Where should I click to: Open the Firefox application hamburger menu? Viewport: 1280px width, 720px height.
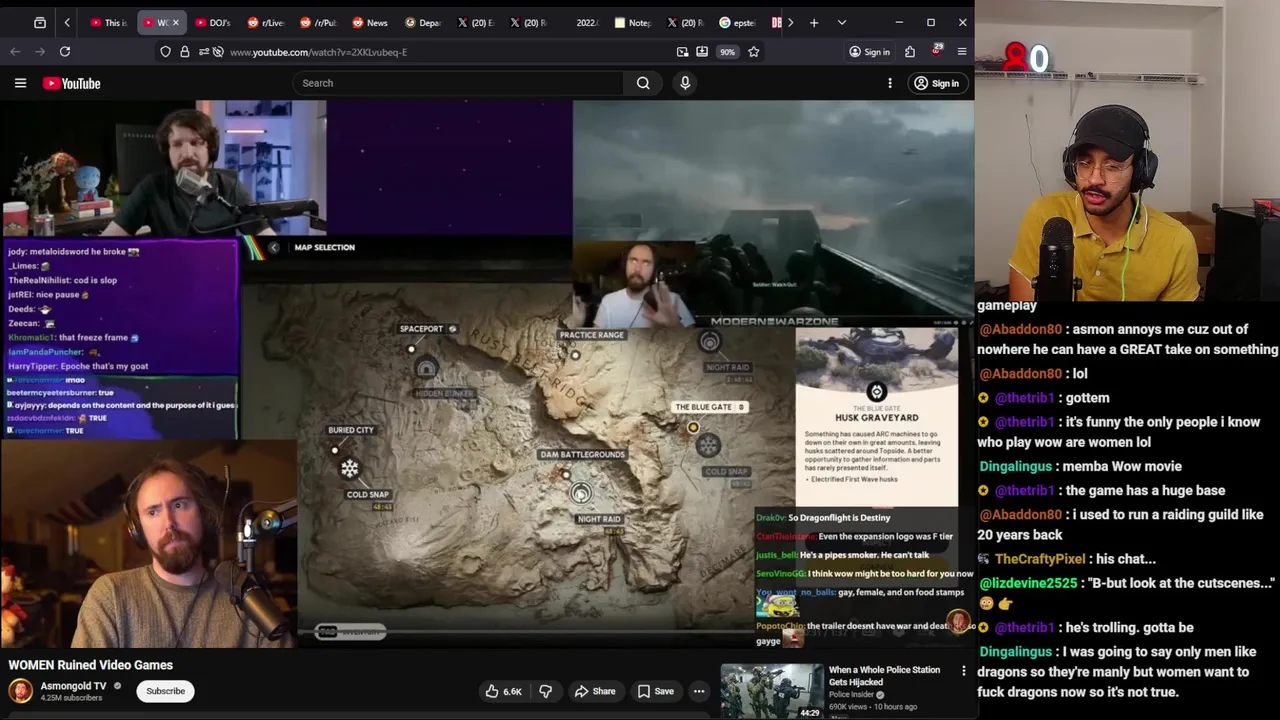pos(962,51)
